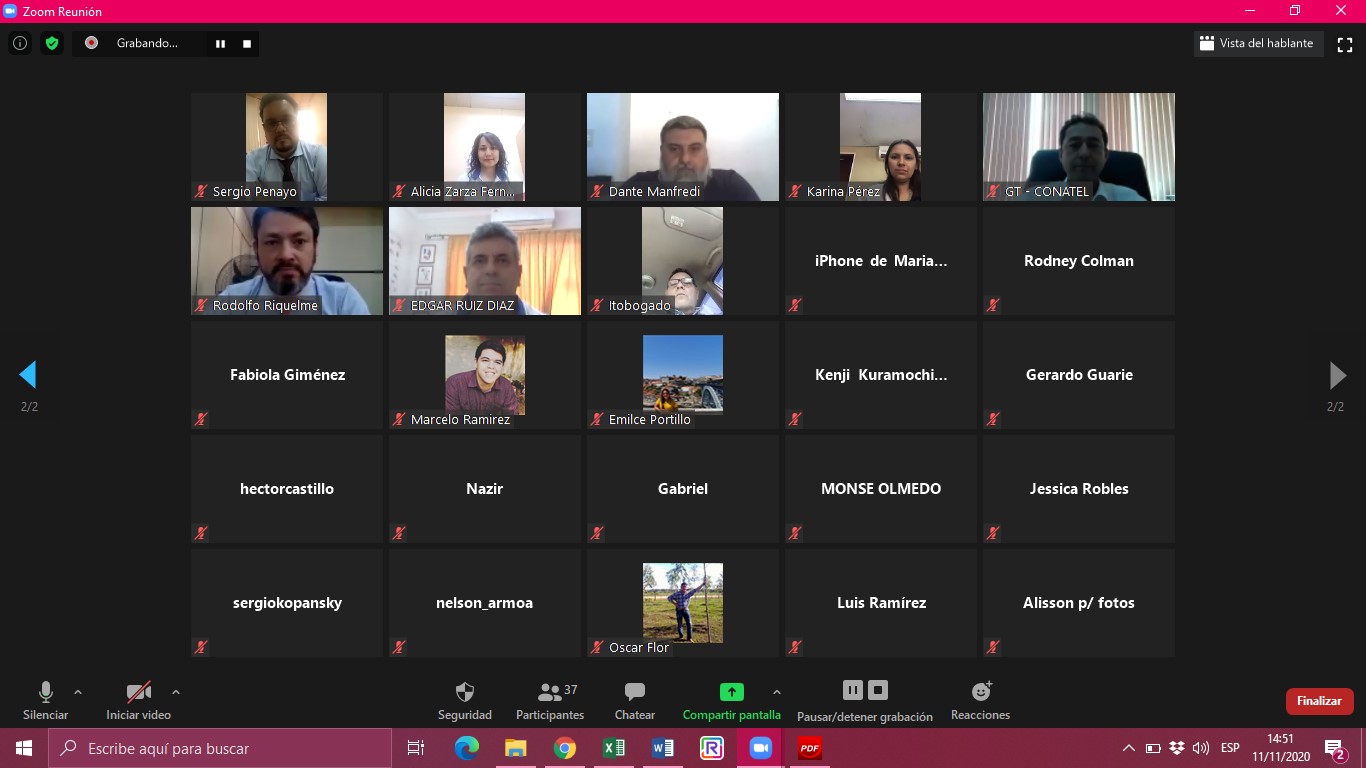1366x768 pixels.
Task: Open volume control in system tray
Action: (1201, 748)
